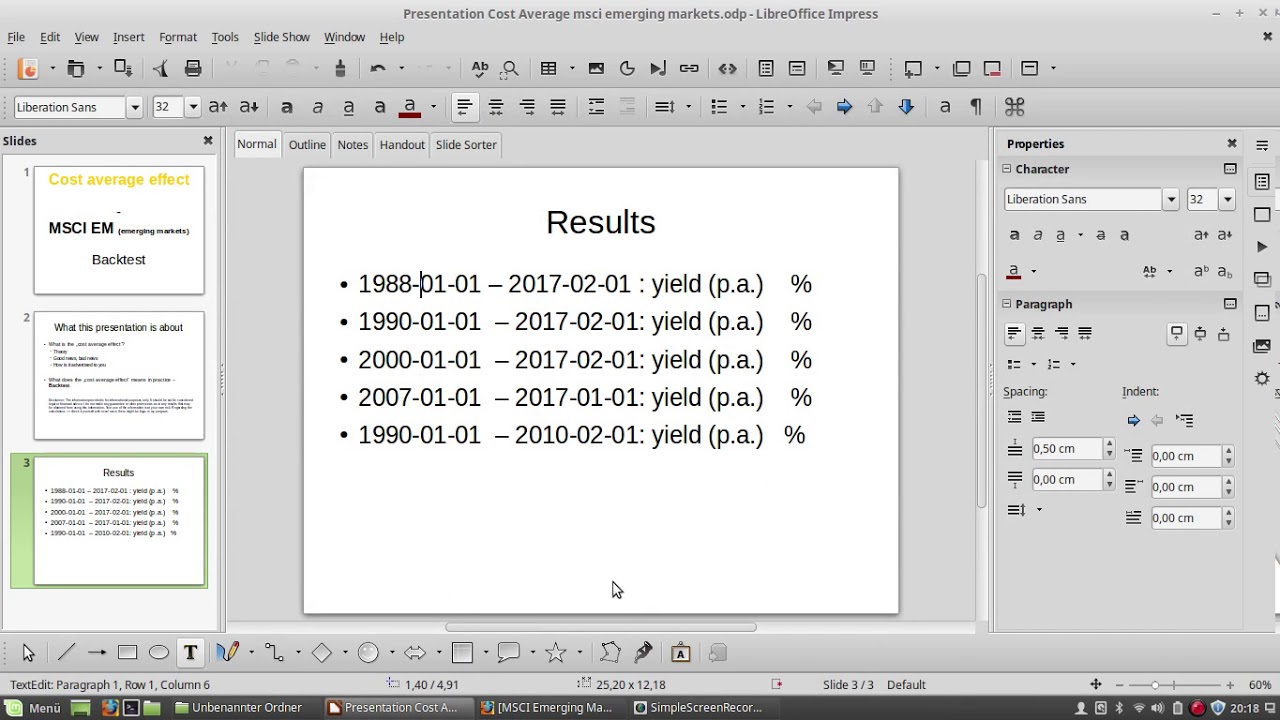Insert an image using the picture icon

(x=596, y=68)
